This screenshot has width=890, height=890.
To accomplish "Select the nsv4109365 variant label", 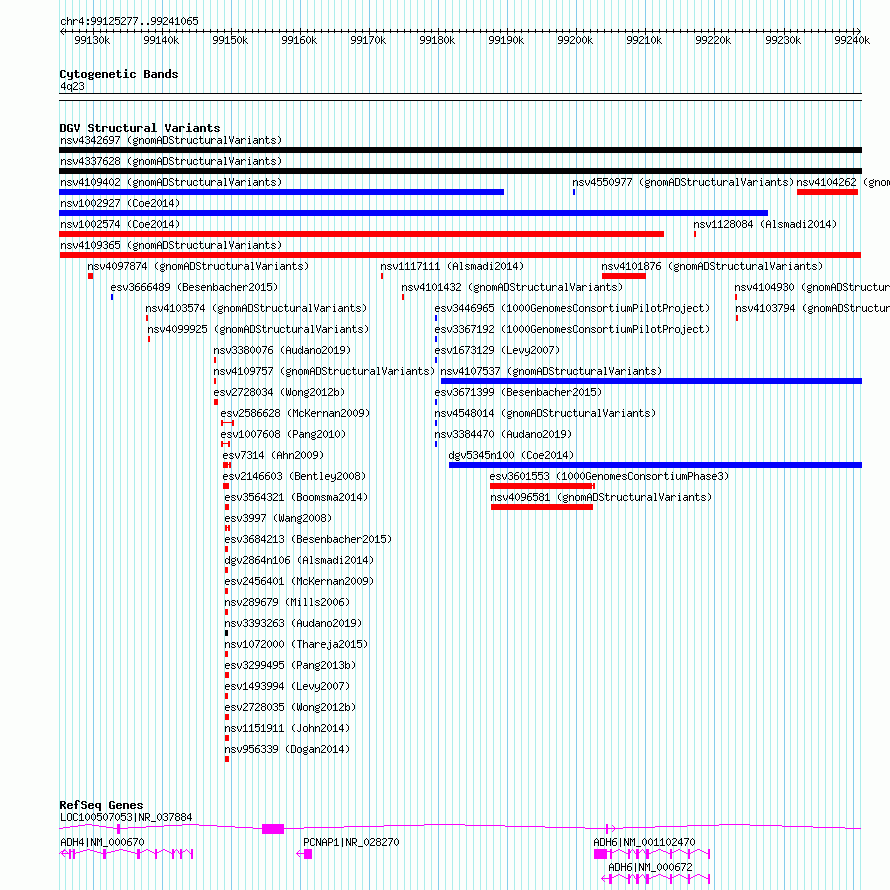I will (x=171, y=245).
